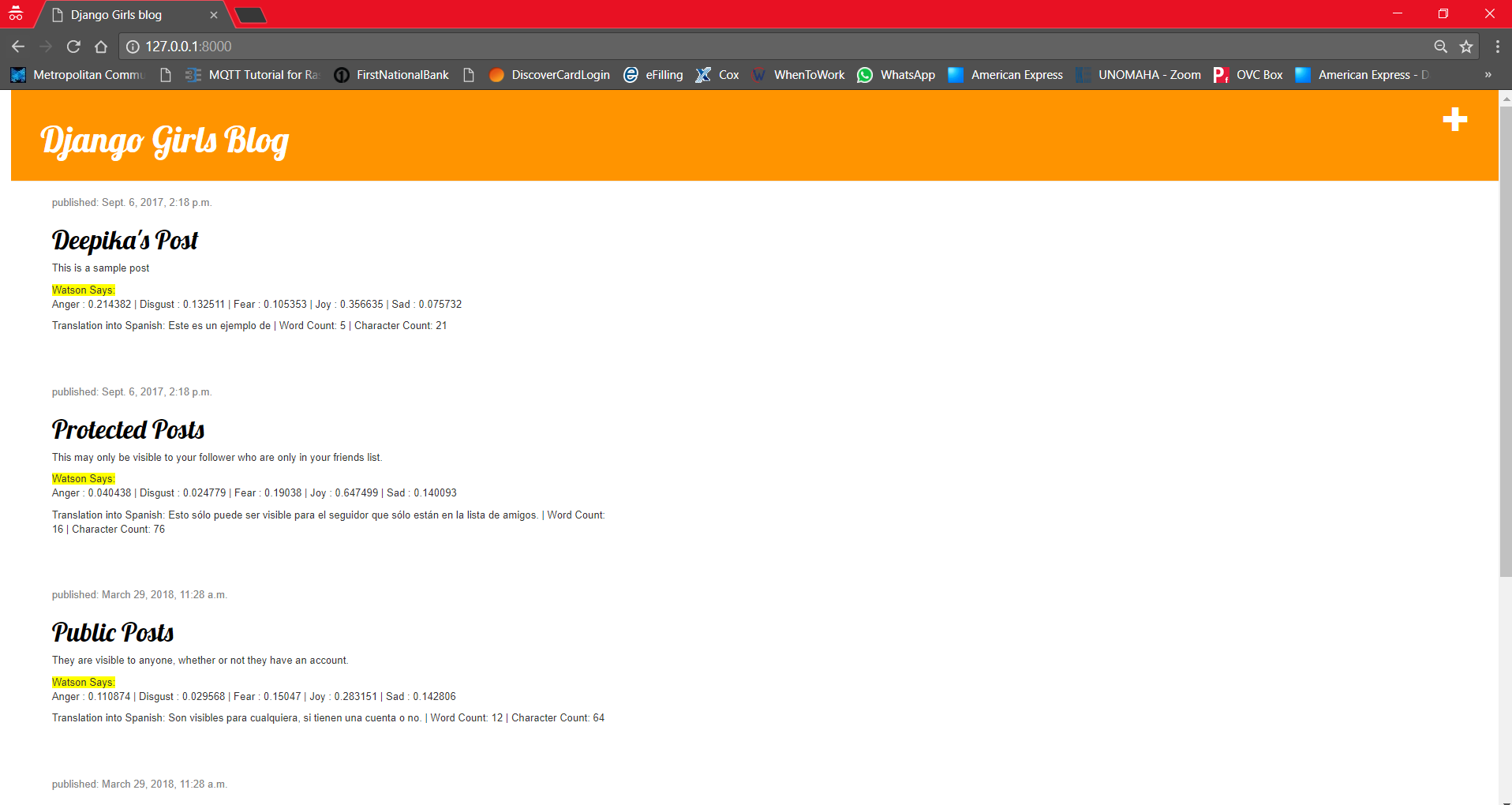Click the browser back arrow
This screenshot has width=1512, height=805.
pos(18,47)
